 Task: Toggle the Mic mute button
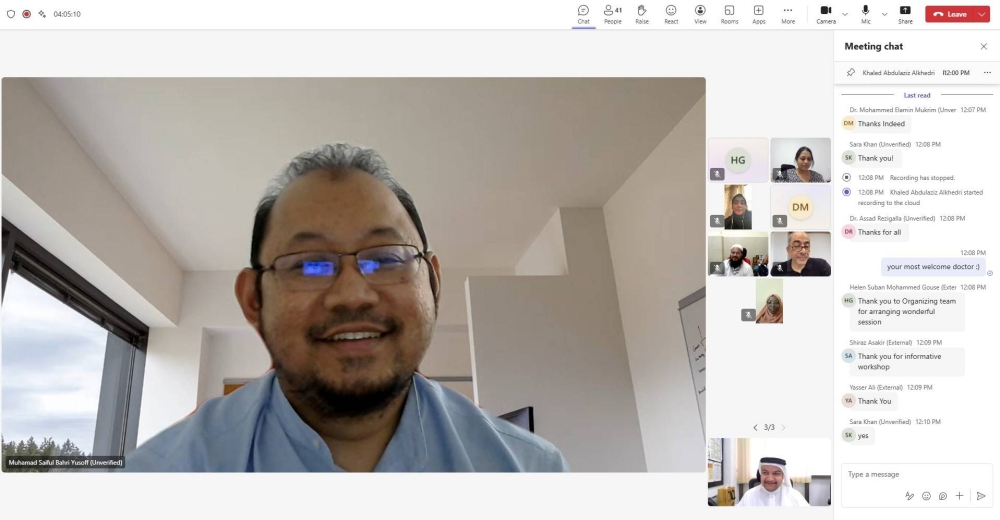pos(865,14)
